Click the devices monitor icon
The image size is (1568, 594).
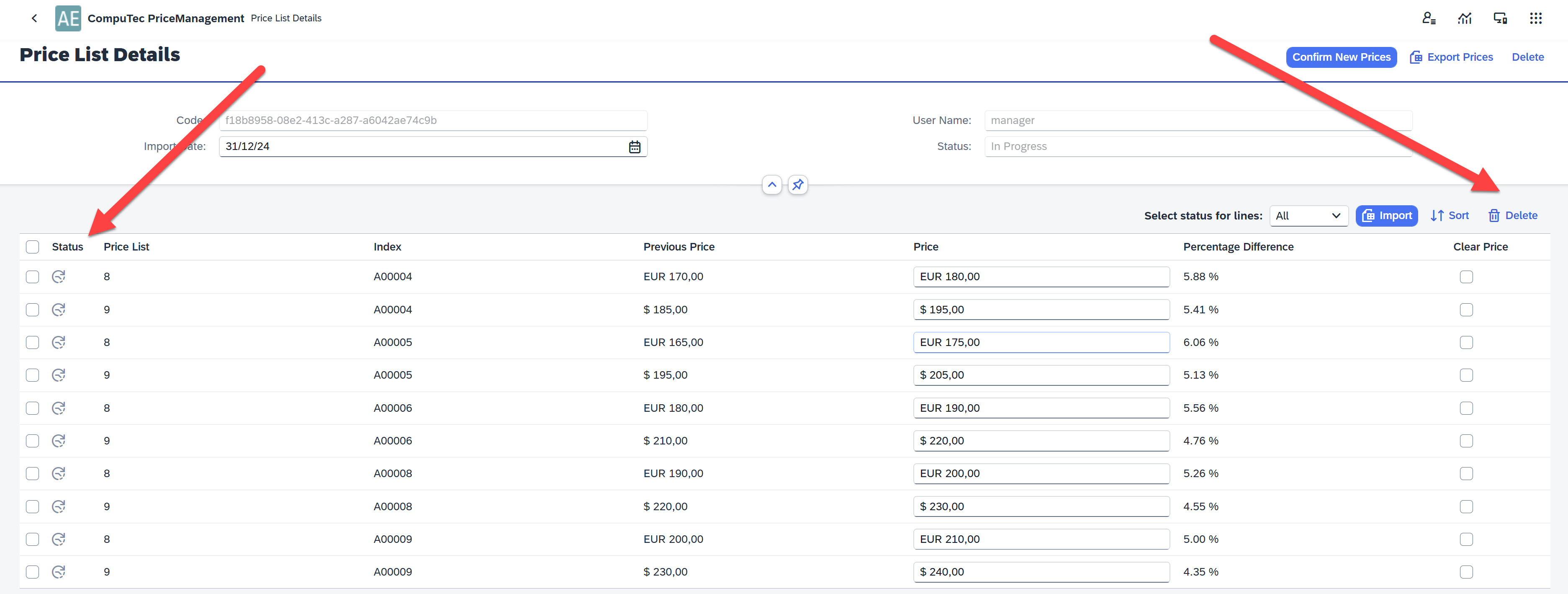click(1500, 18)
